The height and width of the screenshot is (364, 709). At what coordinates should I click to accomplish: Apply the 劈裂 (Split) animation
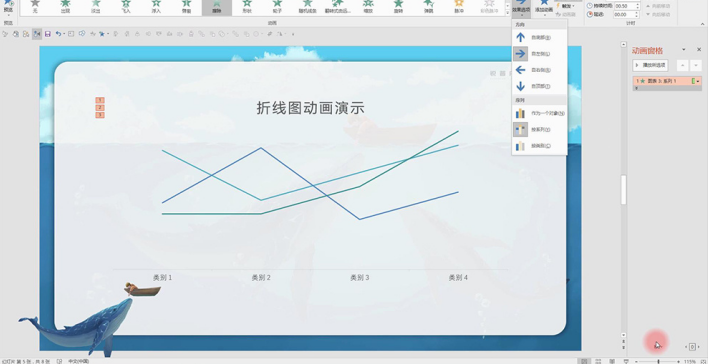pos(187,7)
